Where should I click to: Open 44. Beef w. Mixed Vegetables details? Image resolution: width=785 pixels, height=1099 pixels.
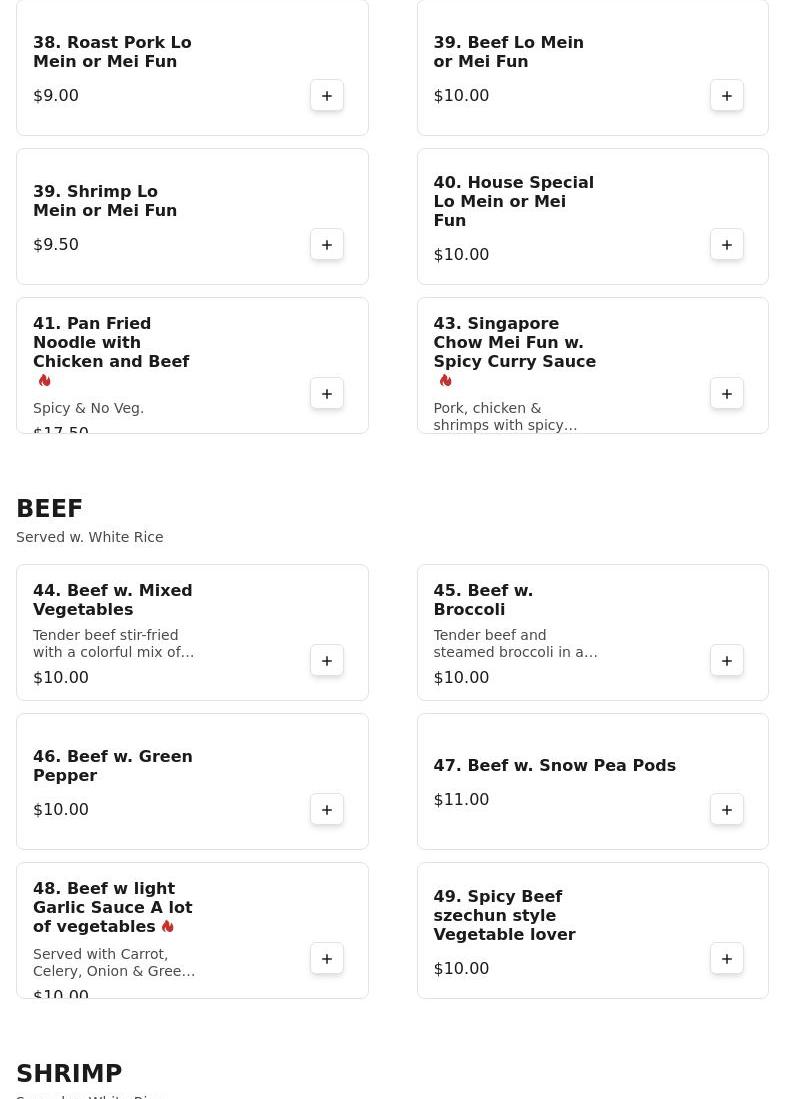112,600
